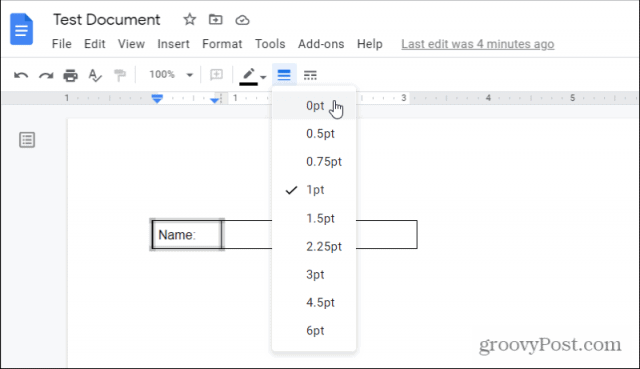Set border width to 0.75pt
Viewport: 640px width, 369px height.
coord(314,162)
